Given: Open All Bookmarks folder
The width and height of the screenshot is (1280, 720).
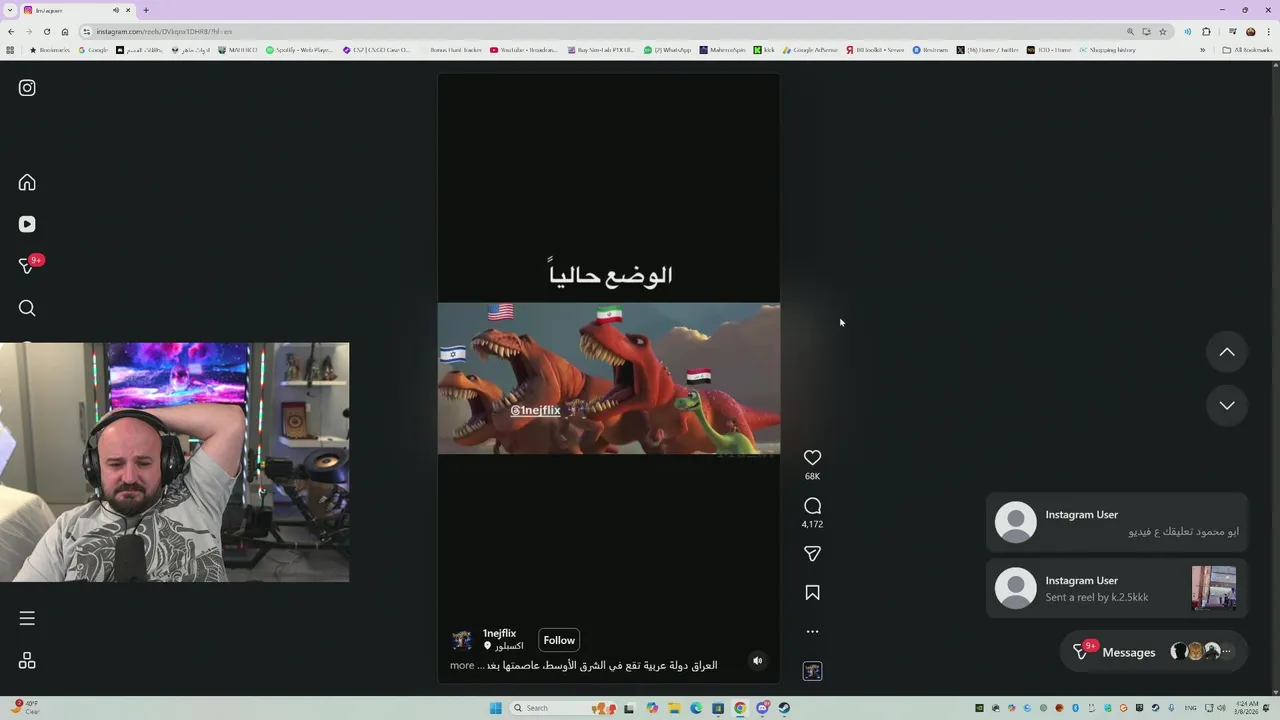Looking at the screenshot, I should tap(1247, 49).
